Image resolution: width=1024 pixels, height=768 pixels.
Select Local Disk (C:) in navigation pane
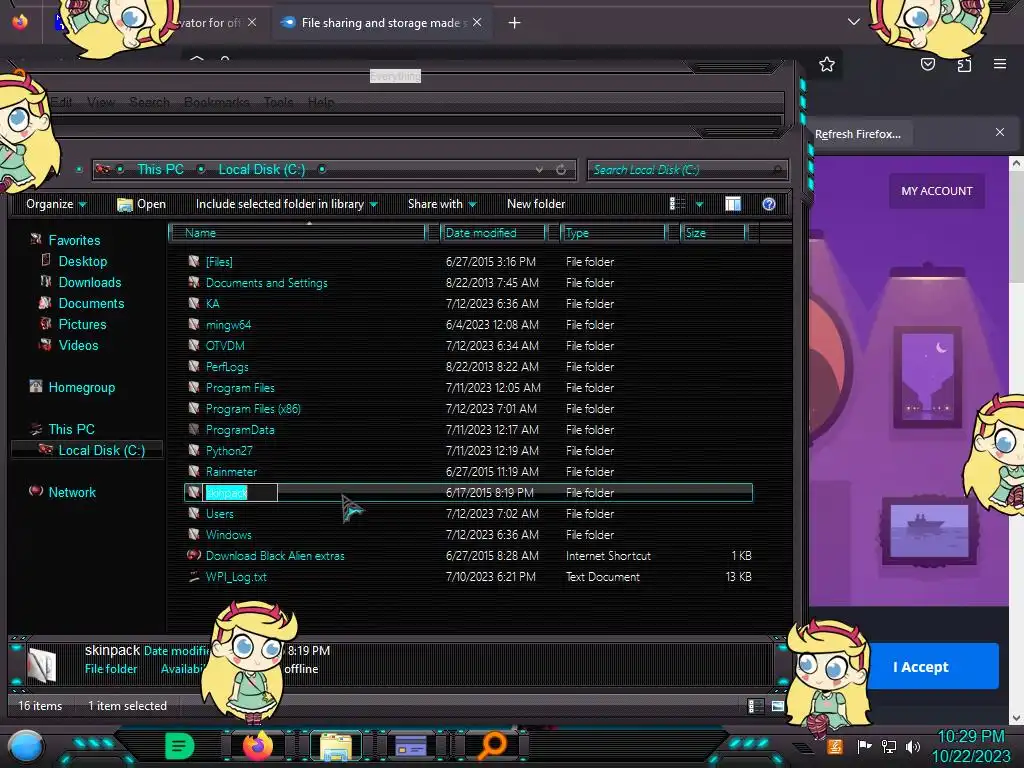101,450
